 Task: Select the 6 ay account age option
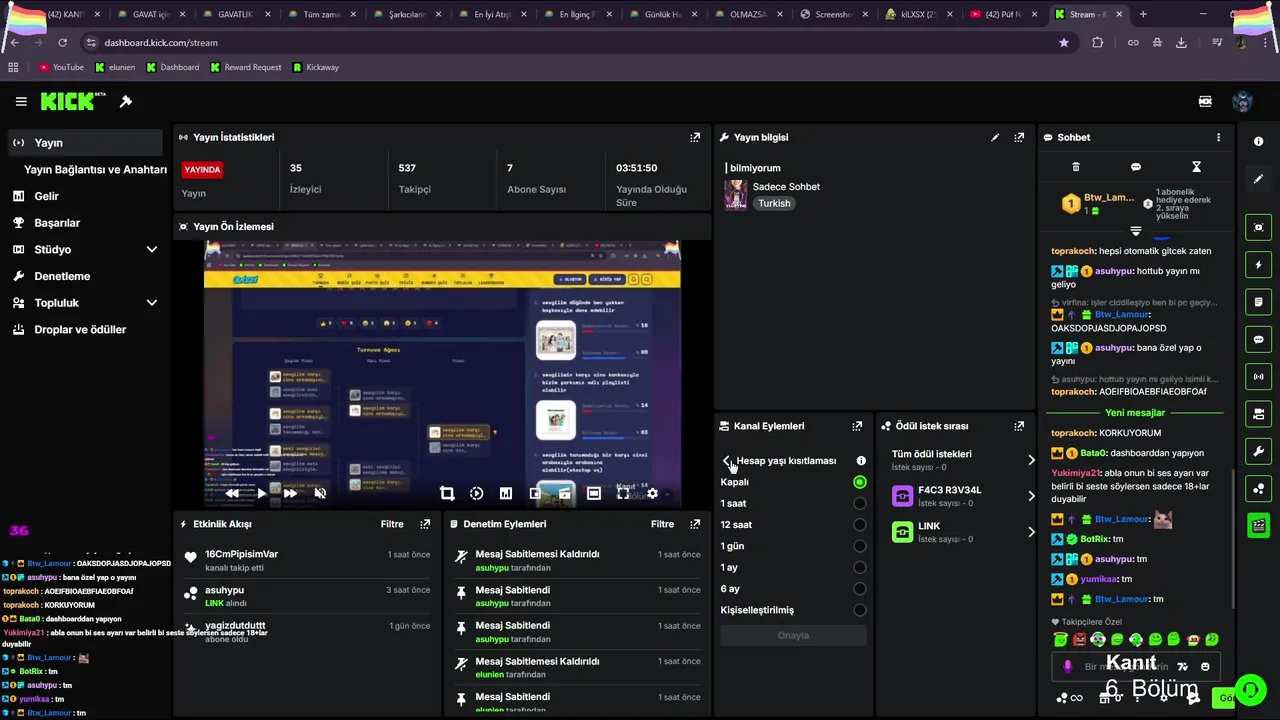tap(860, 589)
